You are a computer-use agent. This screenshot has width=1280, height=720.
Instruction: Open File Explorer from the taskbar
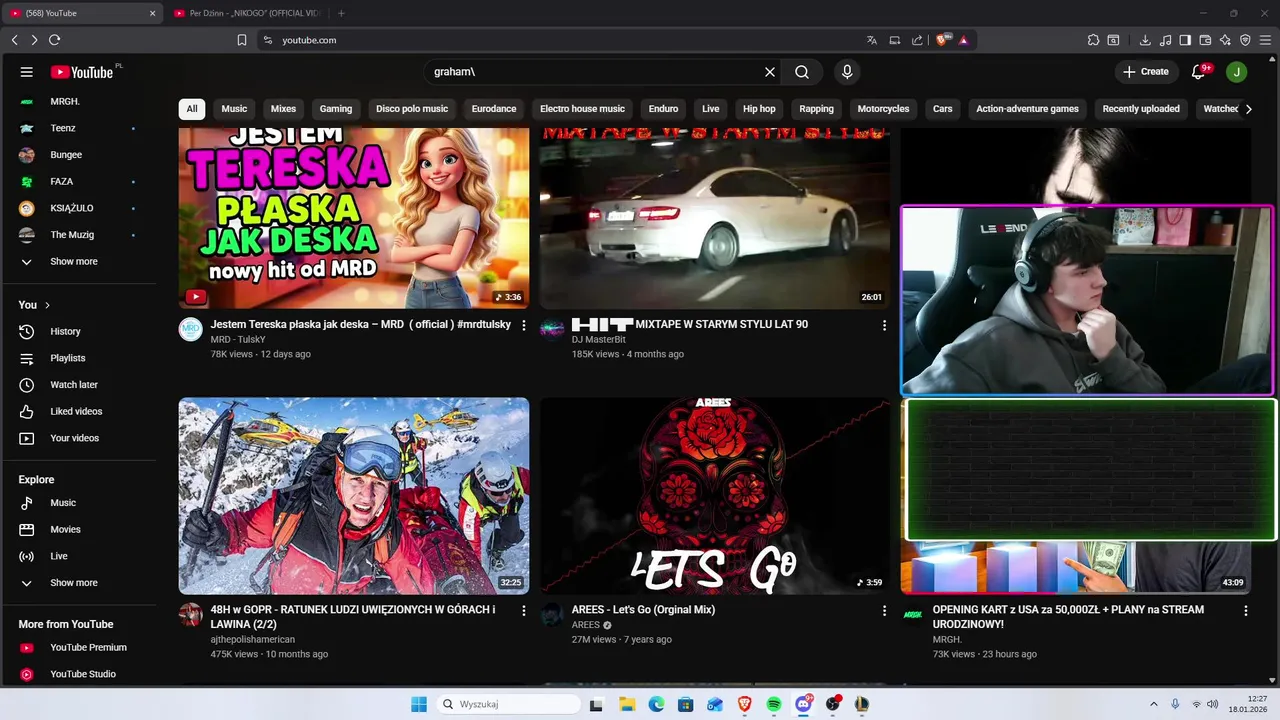(626, 704)
